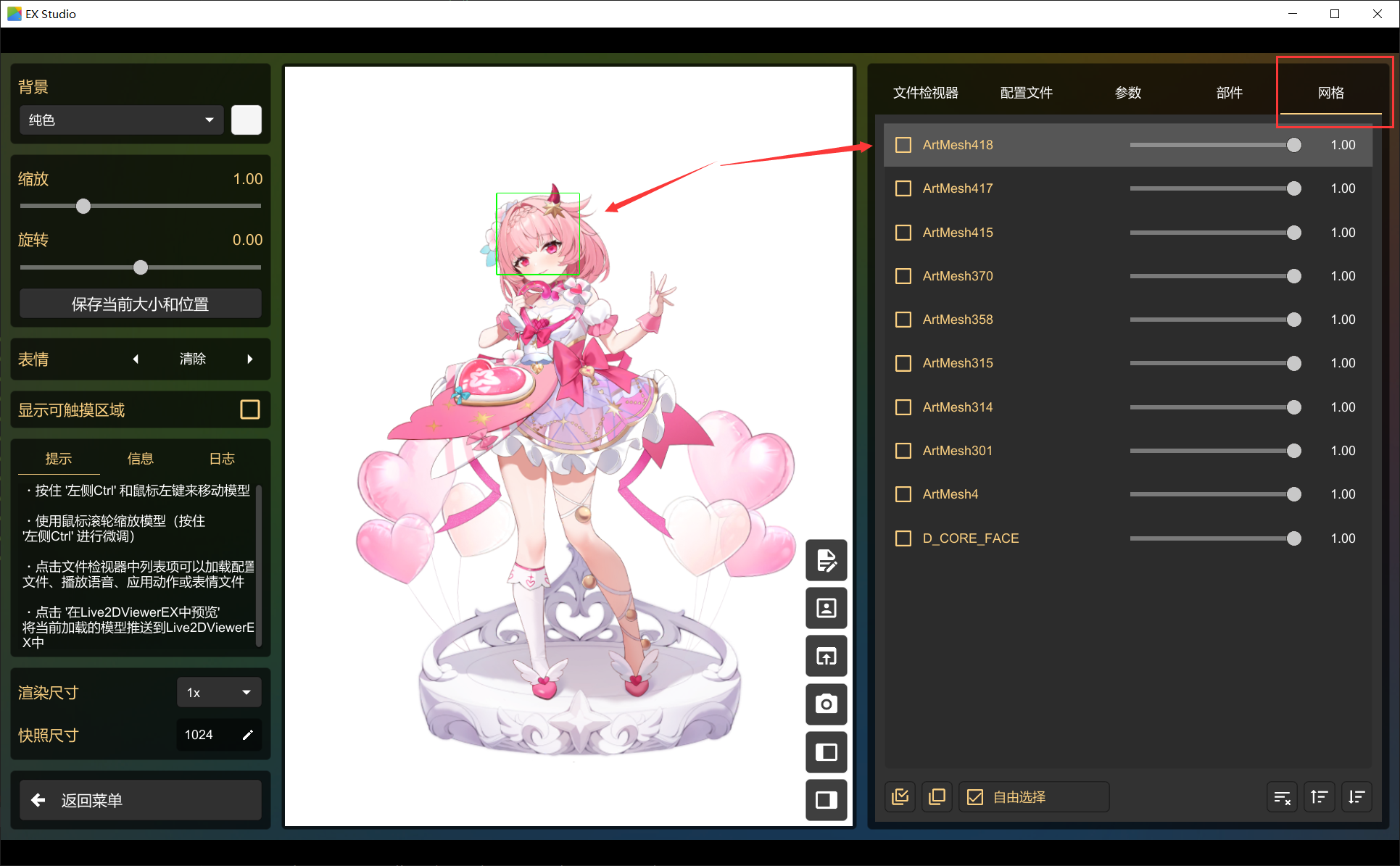Open the 日志 tab

click(x=223, y=459)
